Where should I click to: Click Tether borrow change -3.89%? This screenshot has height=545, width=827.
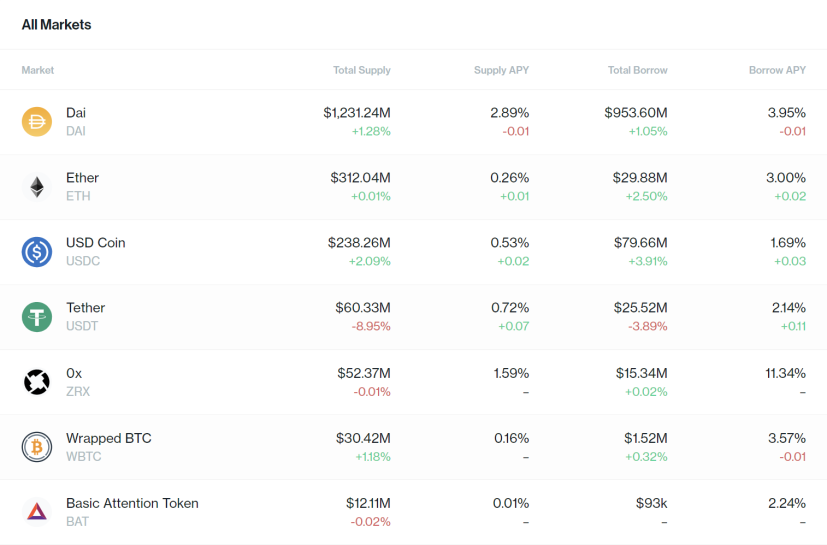click(648, 327)
